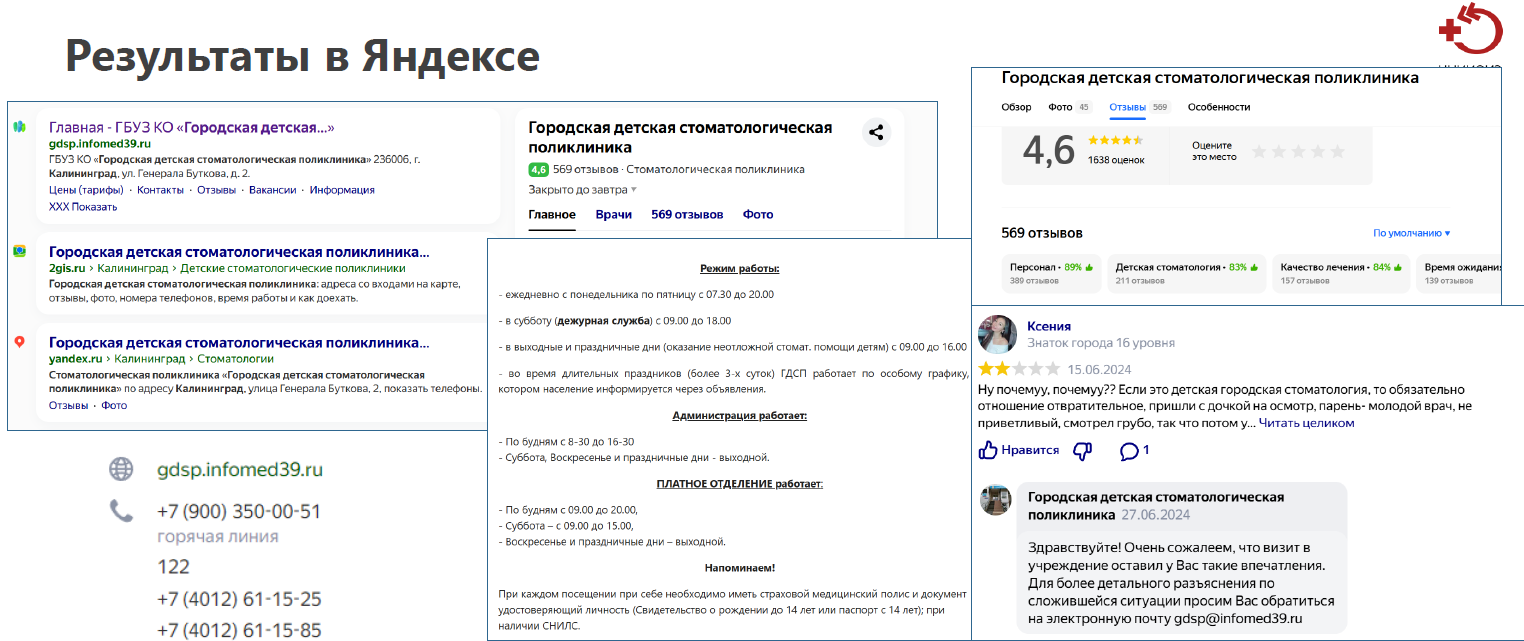
Task: Click Ксения's profile avatar
Action: [997, 333]
